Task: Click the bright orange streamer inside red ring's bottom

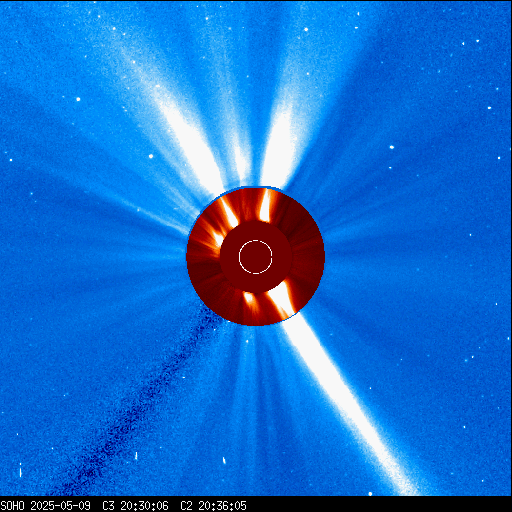Action: tap(249, 300)
